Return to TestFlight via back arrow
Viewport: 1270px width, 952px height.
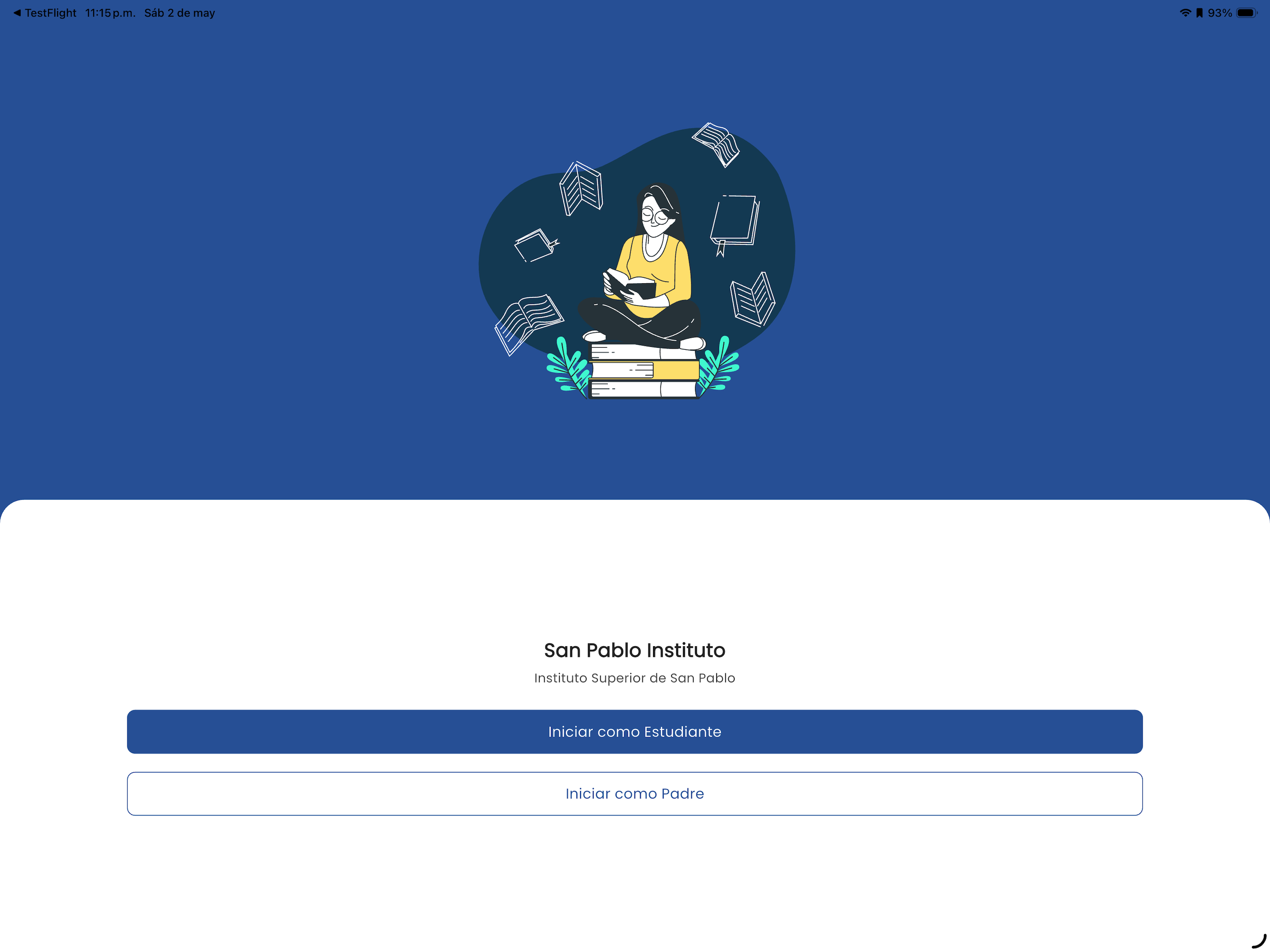pyautogui.click(x=45, y=12)
